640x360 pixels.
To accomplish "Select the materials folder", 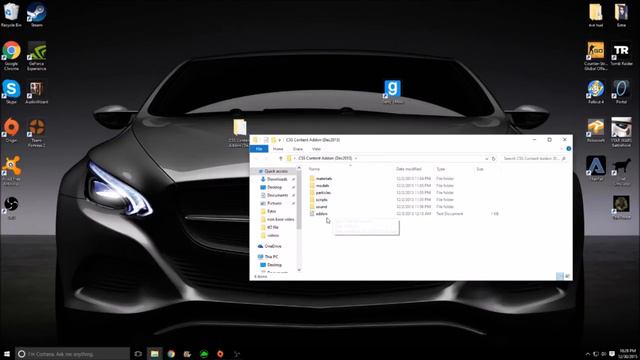I will [x=324, y=178].
